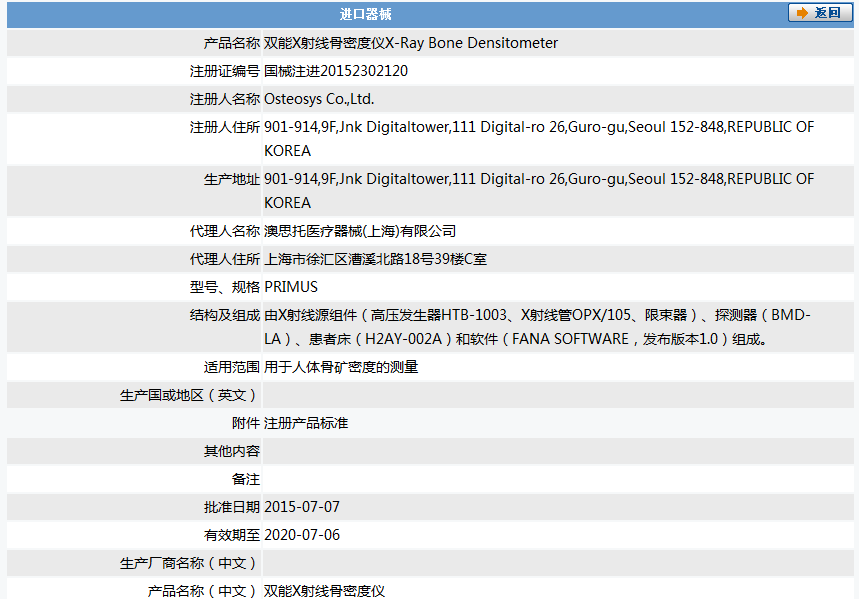Click the 生产地址 label
Image resolution: width=859 pixels, height=599 pixels.
(x=231, y=179)
